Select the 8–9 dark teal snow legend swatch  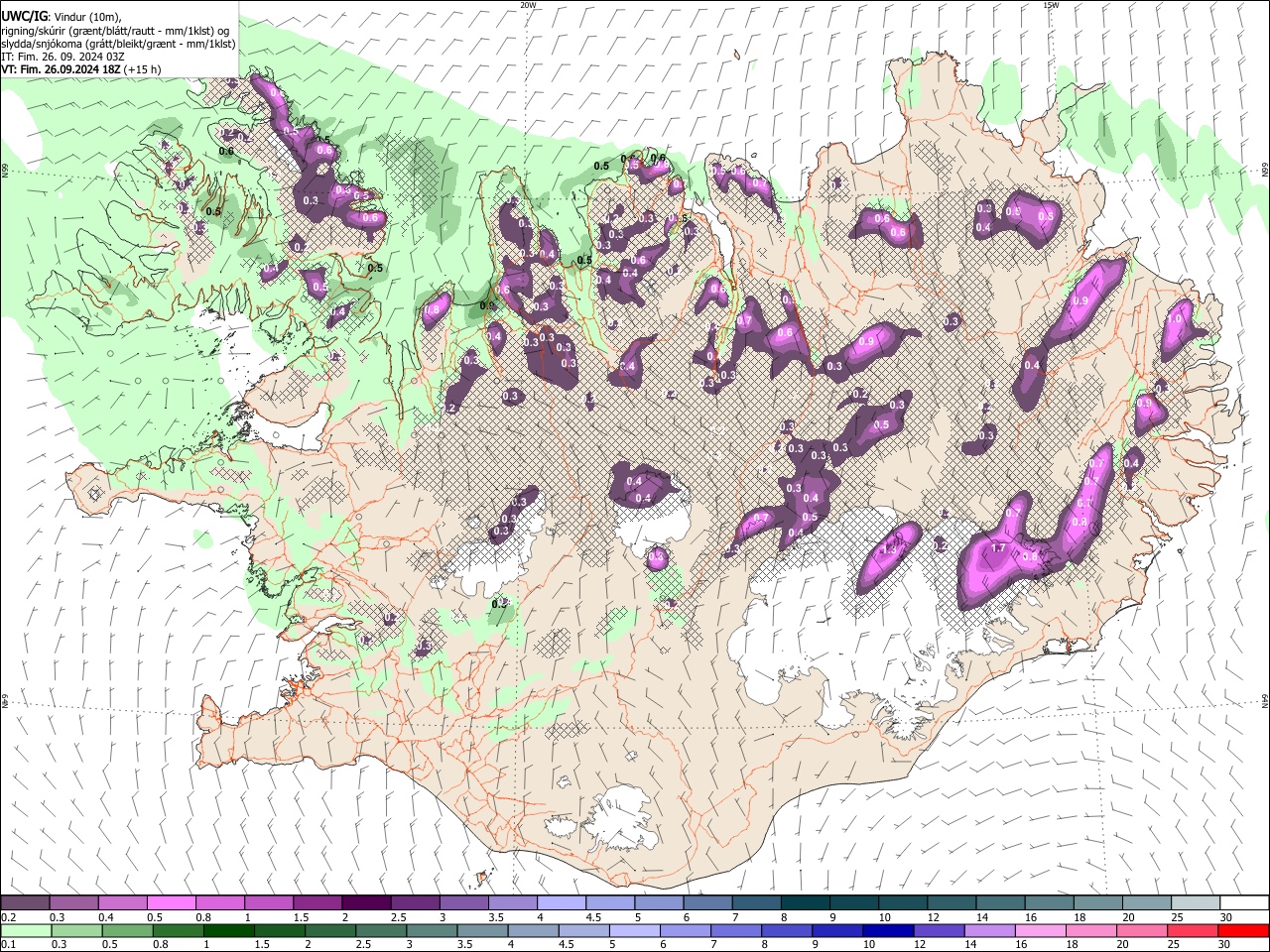point(805,903)
